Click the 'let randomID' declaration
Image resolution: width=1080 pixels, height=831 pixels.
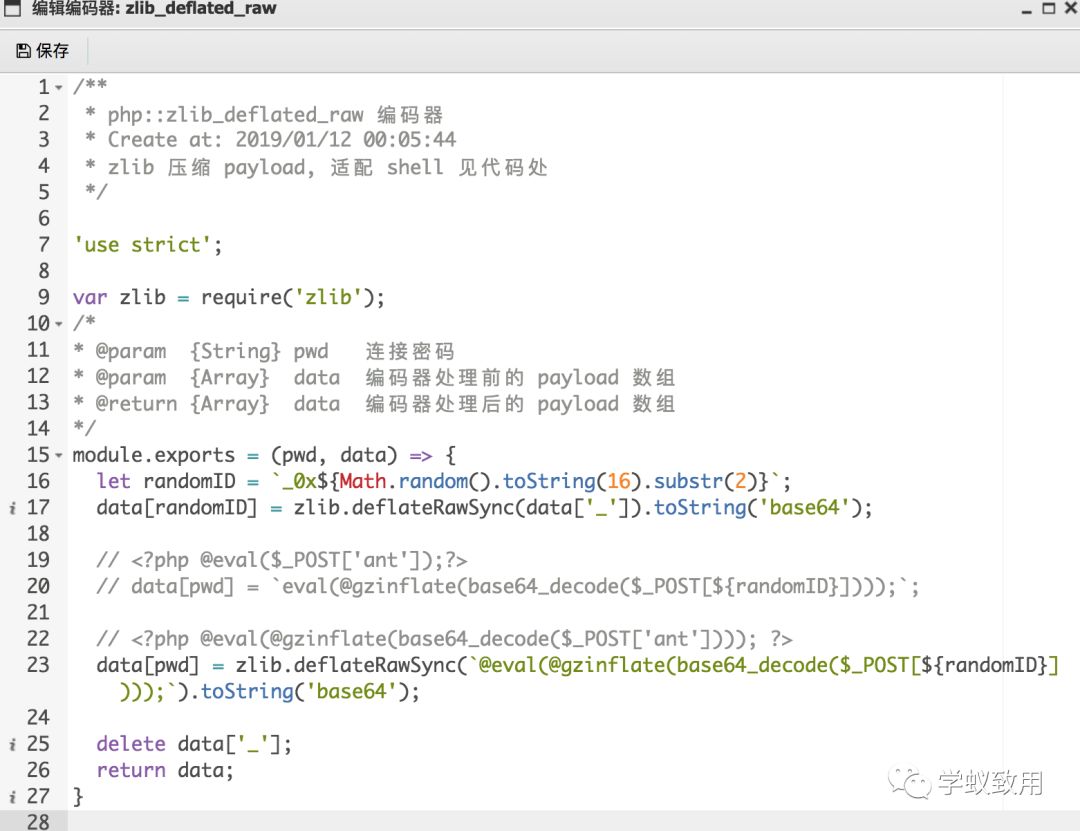coord(165,481)
